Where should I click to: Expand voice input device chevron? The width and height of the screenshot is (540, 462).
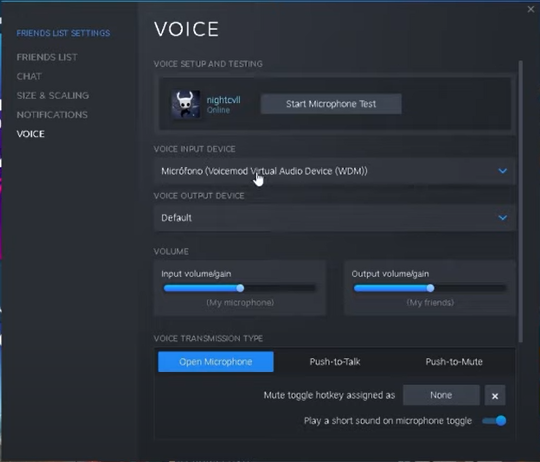coord(502,171)
